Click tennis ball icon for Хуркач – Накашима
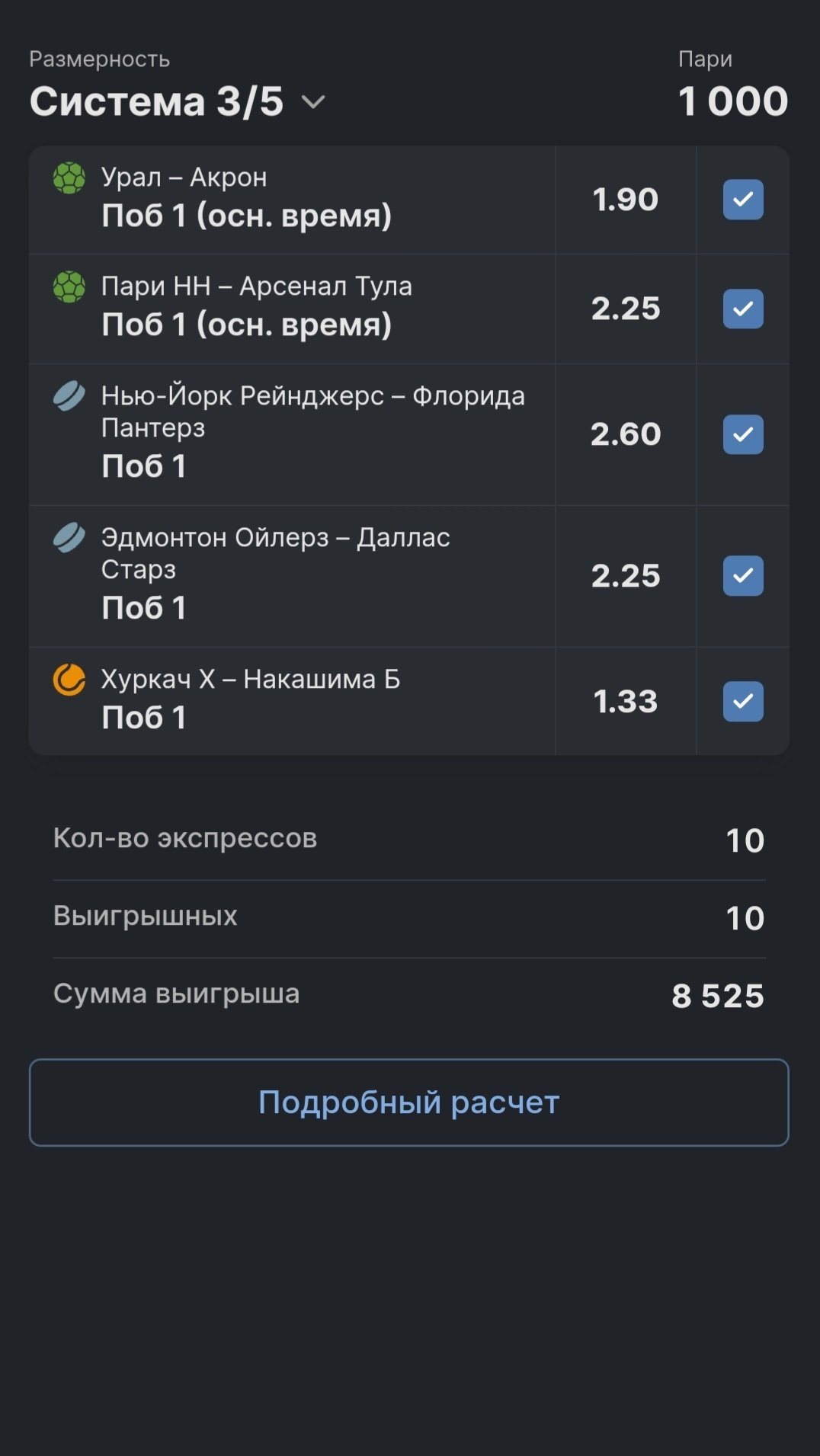 (69, 680)
